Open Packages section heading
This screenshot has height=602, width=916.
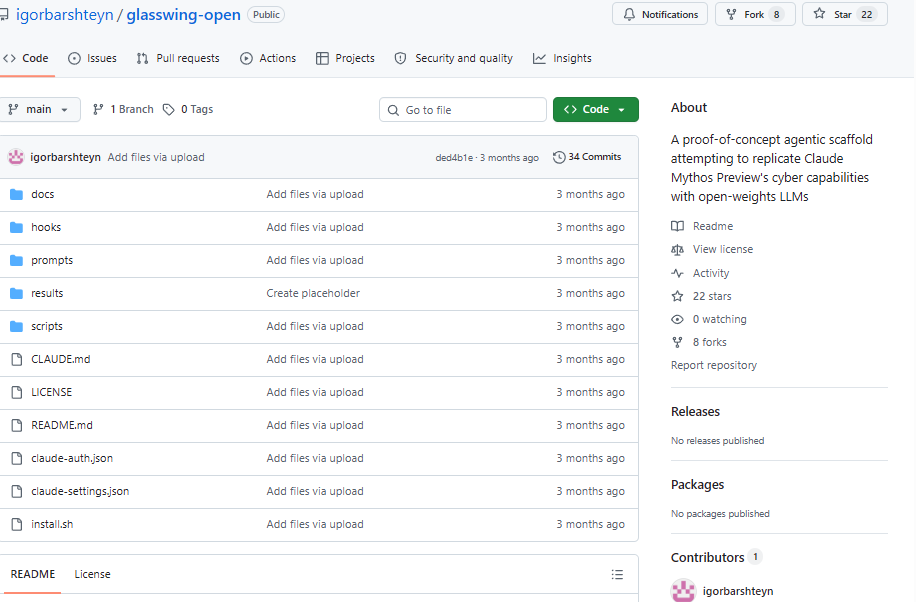tap(698, 485)
